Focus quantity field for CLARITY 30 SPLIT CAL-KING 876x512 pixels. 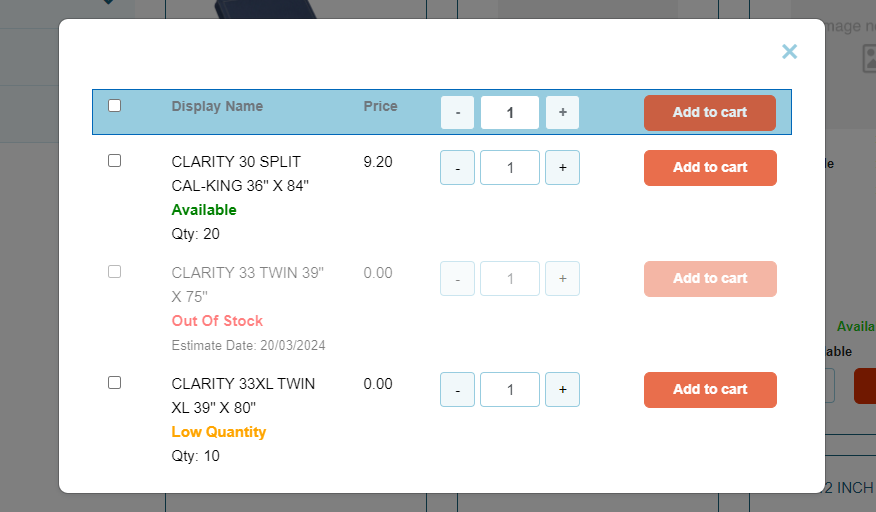tap(510, 168)
